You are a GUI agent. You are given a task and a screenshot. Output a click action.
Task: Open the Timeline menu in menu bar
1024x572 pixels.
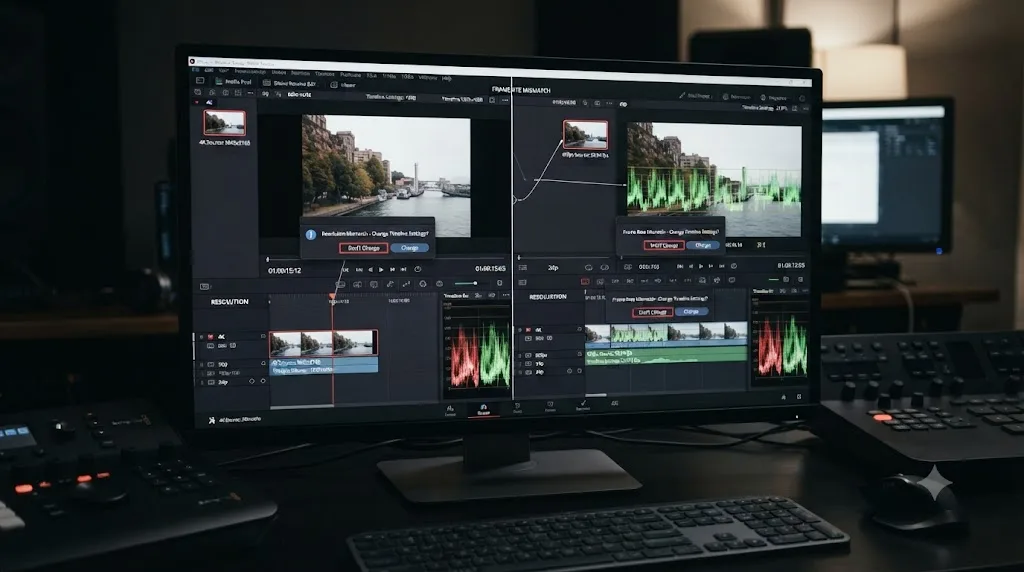325,74
